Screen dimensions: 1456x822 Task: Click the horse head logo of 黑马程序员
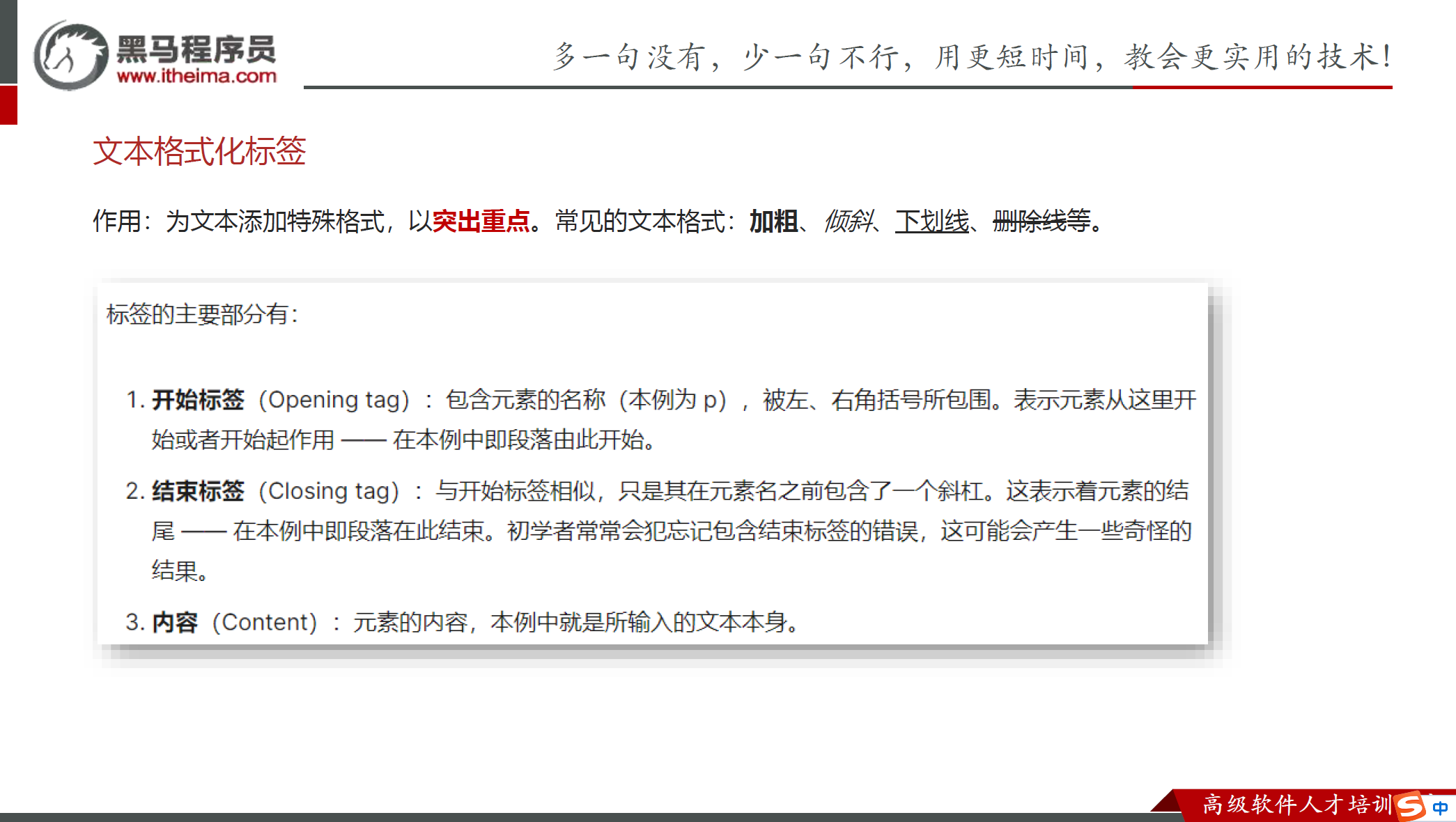(70, 56)
